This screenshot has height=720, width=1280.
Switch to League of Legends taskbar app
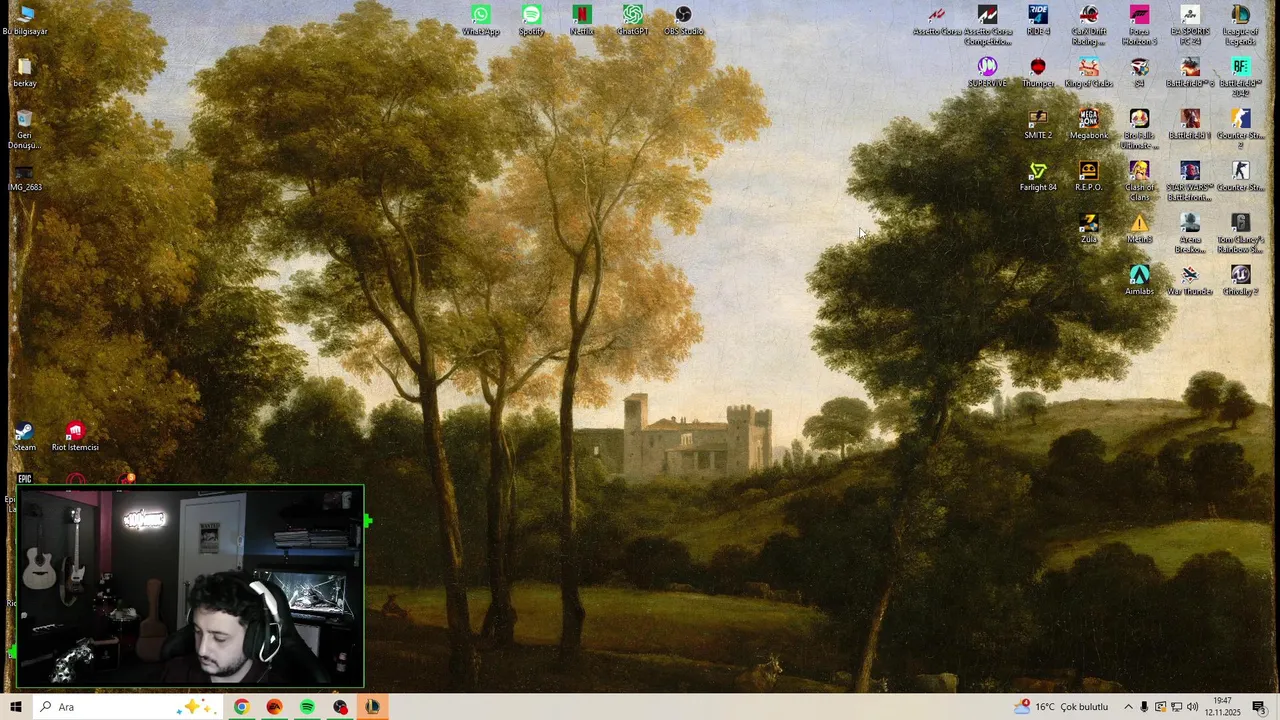[372, 707]
